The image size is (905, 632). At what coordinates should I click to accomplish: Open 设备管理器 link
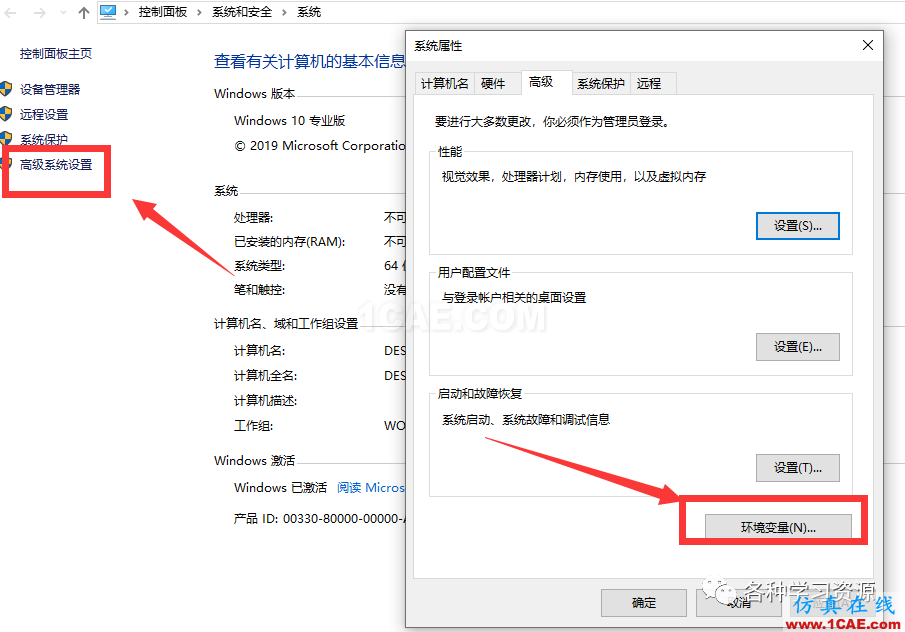point(50,89)
